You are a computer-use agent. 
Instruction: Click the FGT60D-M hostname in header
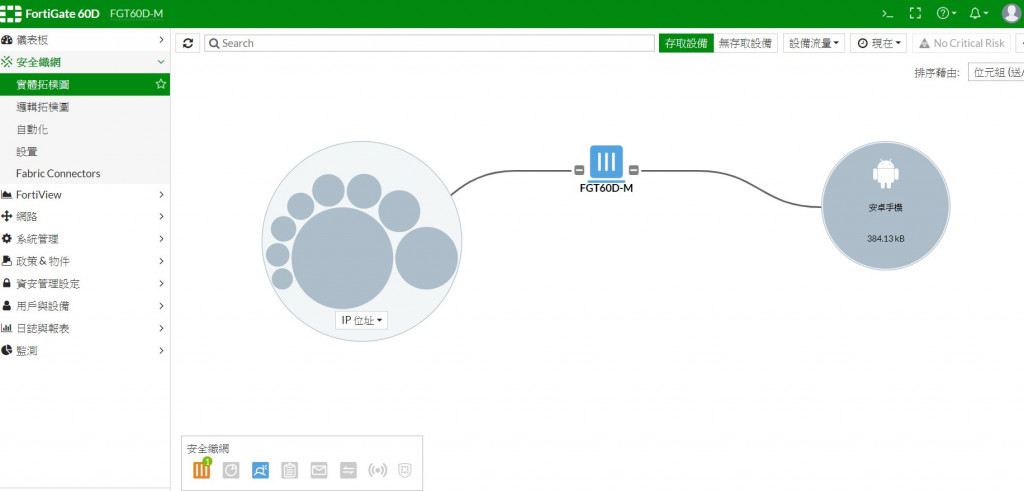click(x=136, y=14)
